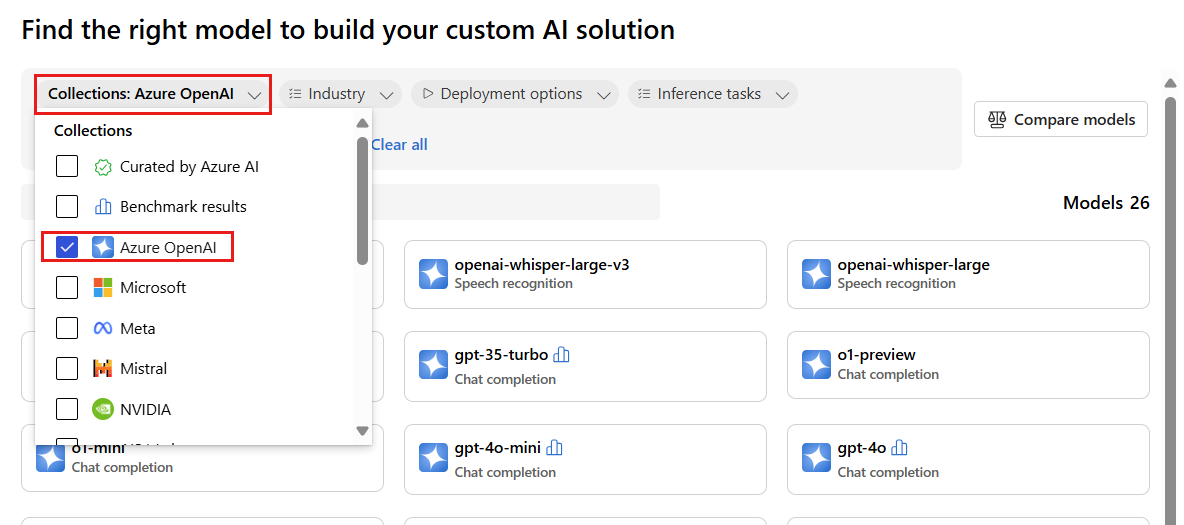Enable the Microsoft collection checkbox
The width and height of the screenshot is (1184, 525).
click(67, 288)
